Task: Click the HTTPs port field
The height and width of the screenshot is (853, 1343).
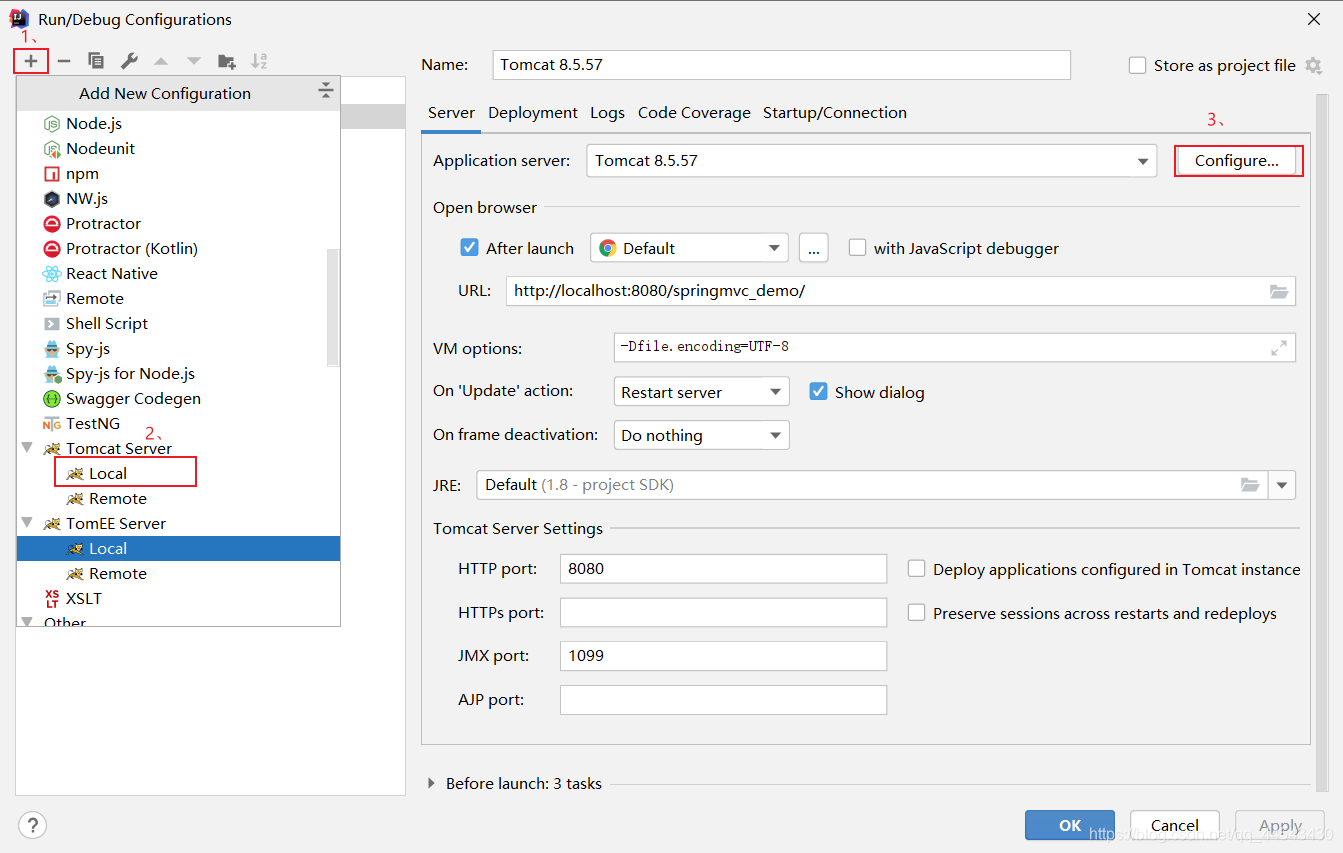Action: (724, 613)
